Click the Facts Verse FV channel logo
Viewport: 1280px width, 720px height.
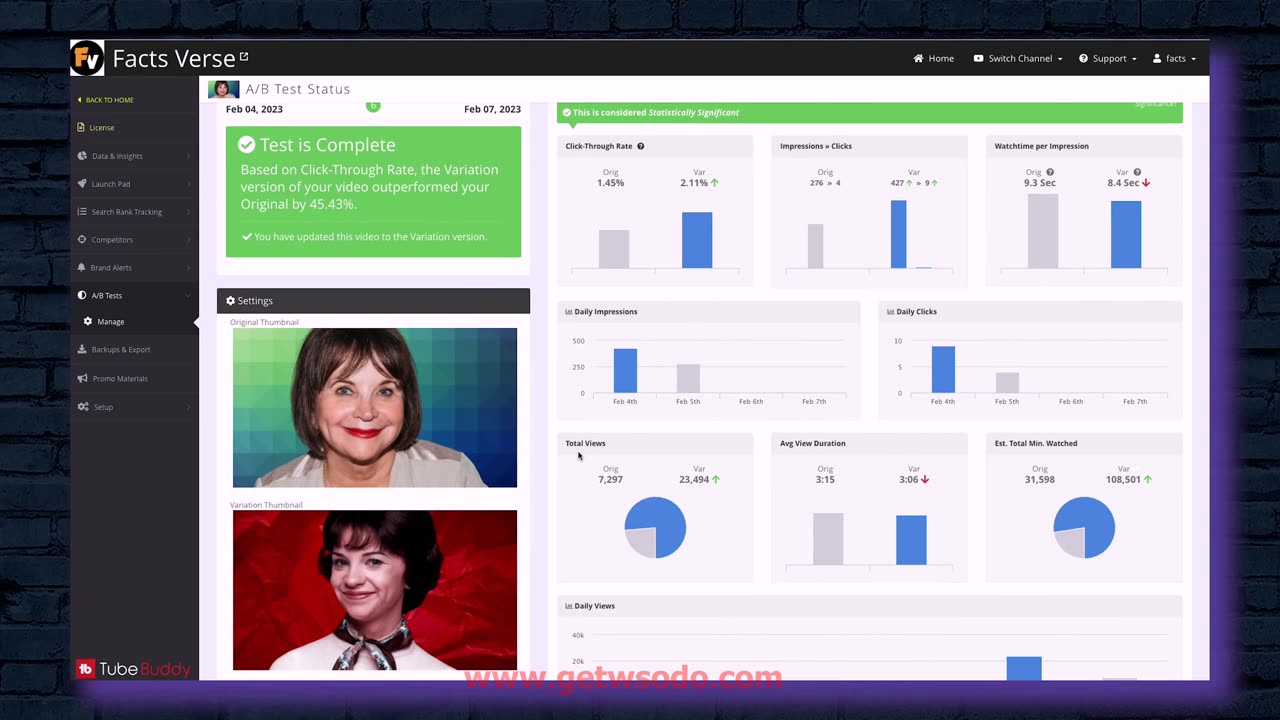click(x=87, y=58)
